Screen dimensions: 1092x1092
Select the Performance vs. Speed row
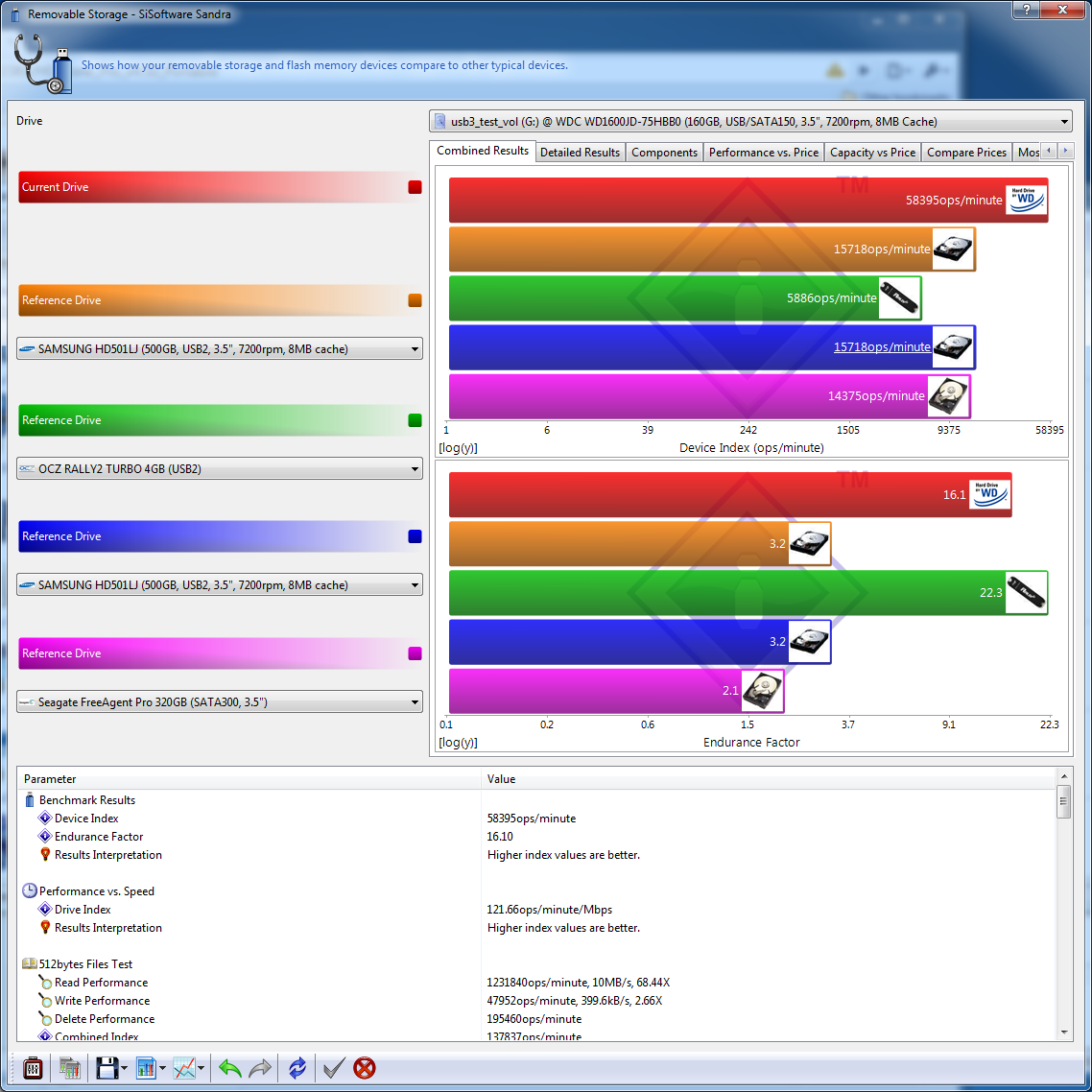[x=538, y=890]
